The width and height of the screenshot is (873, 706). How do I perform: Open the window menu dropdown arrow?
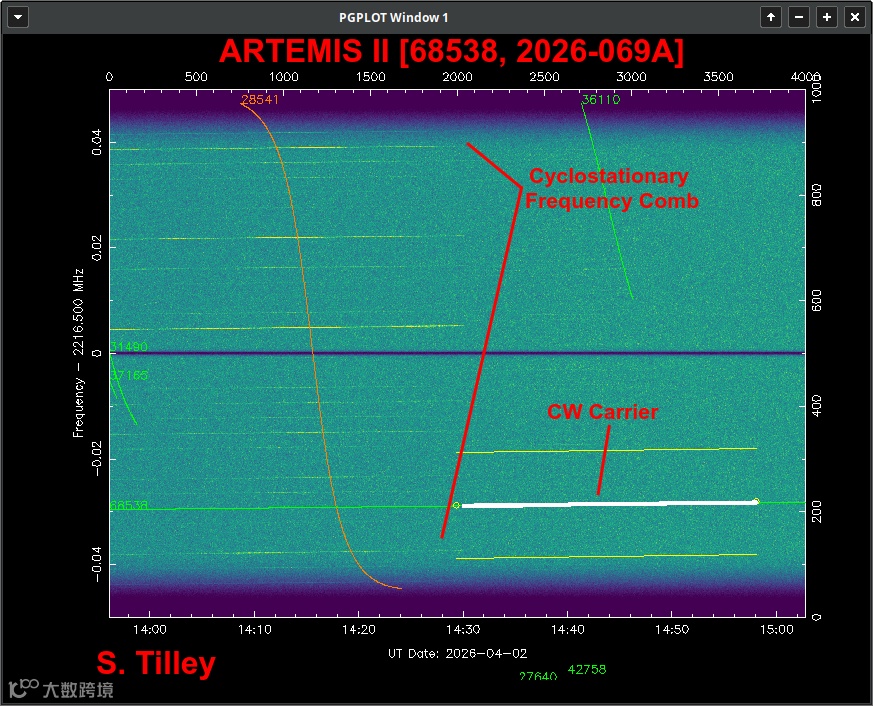(x=18, y=17)
